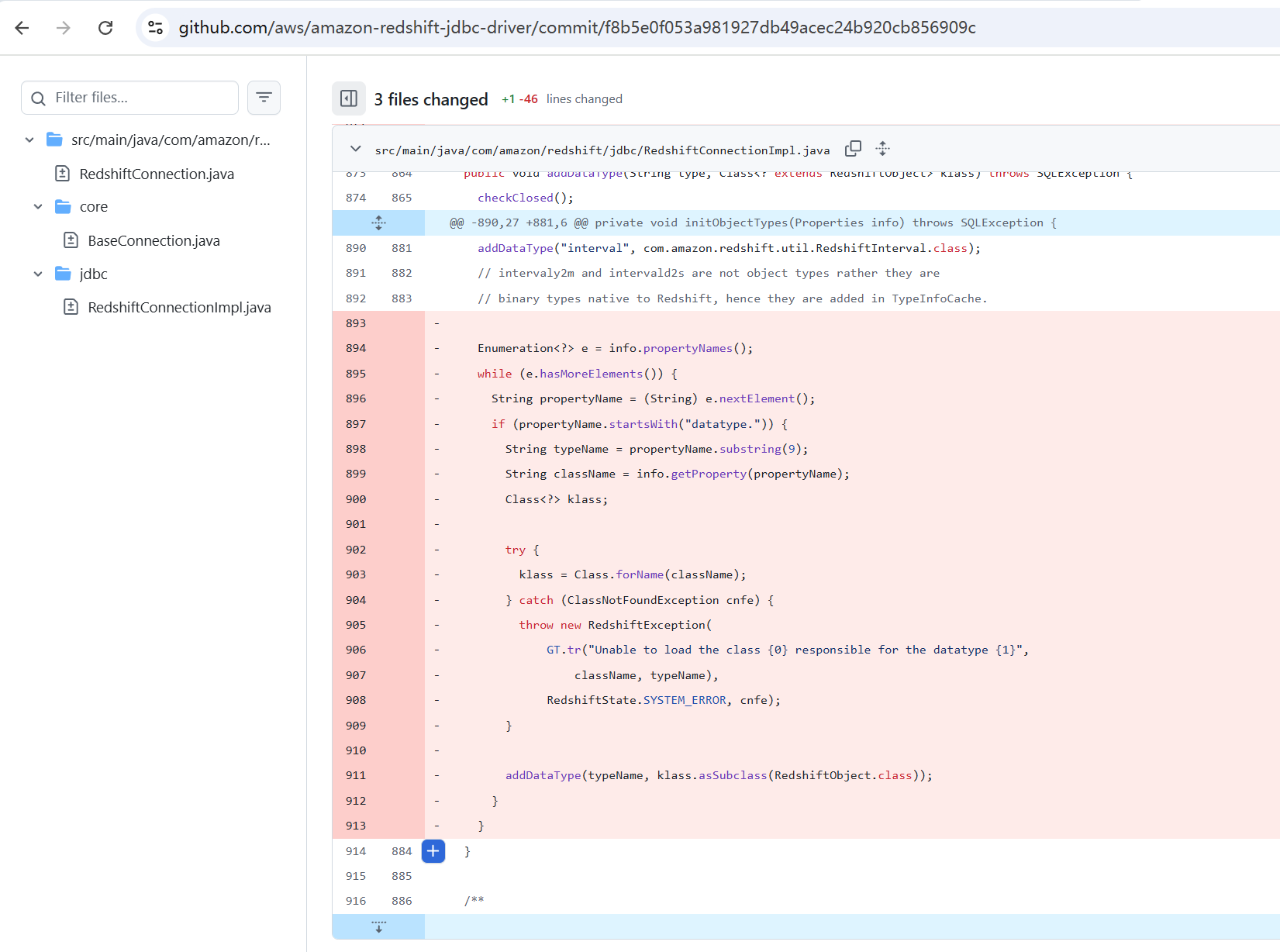Screen dimensions: 1280x952
Task: Collapse the jdbc folder chevron
Action: pos(38,274)
